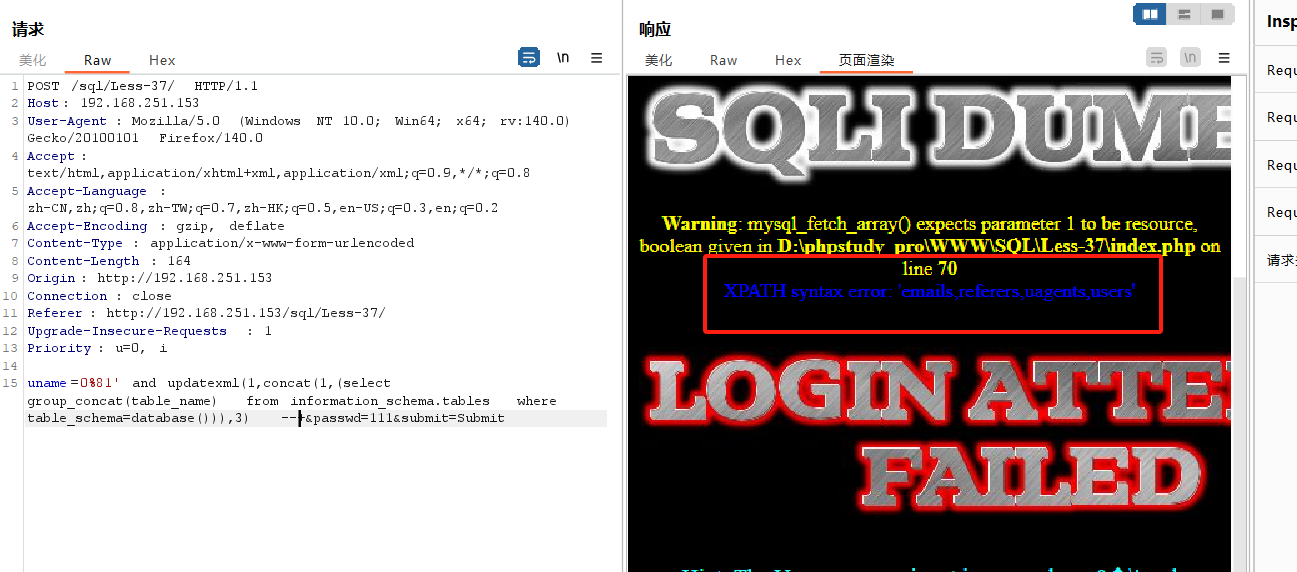Screen dimensions: 1297x572
Task: Click the Accept-Language header name
Action: click(87, 191)
